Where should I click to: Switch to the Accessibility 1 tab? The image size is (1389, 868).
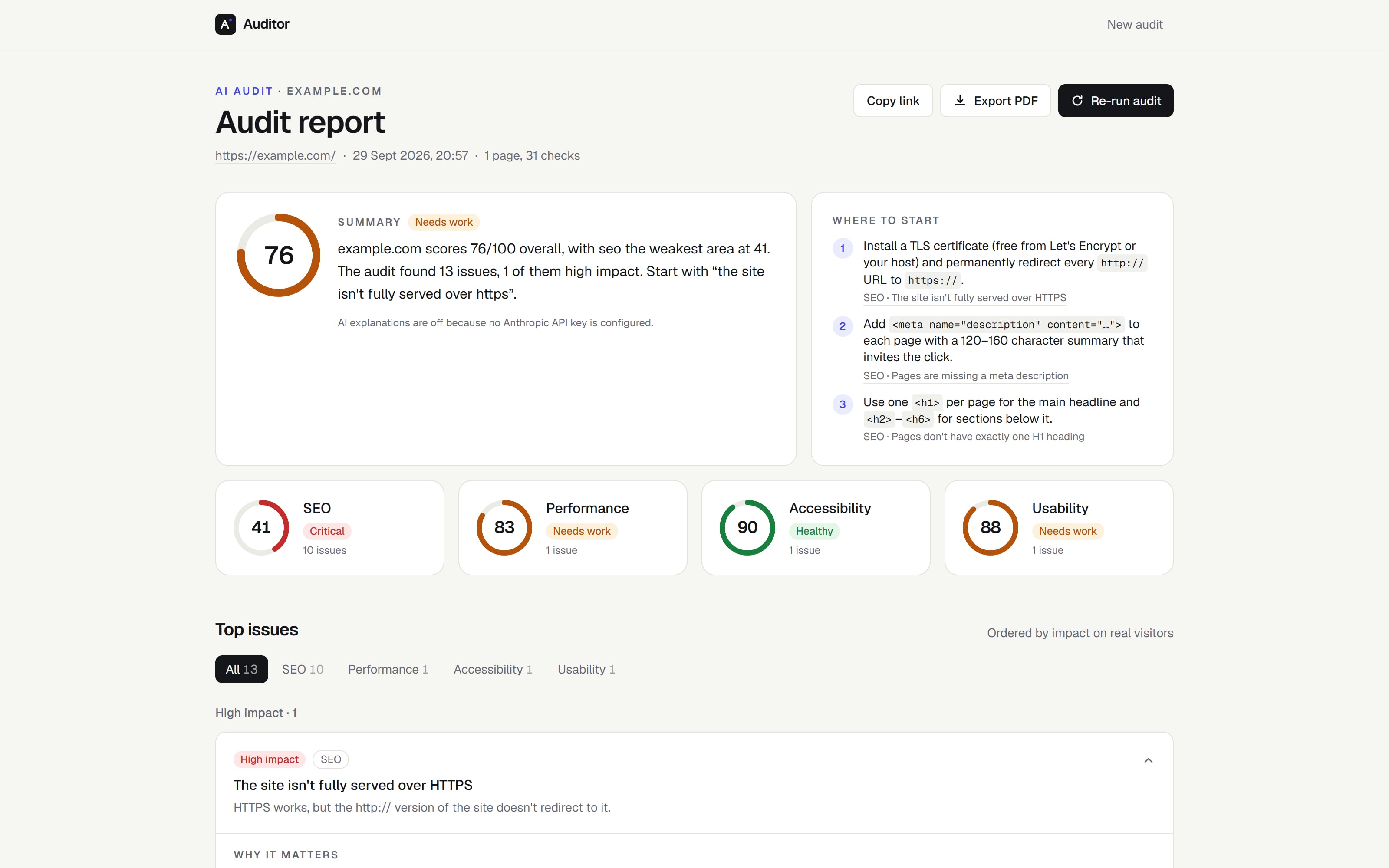(493, 669)
